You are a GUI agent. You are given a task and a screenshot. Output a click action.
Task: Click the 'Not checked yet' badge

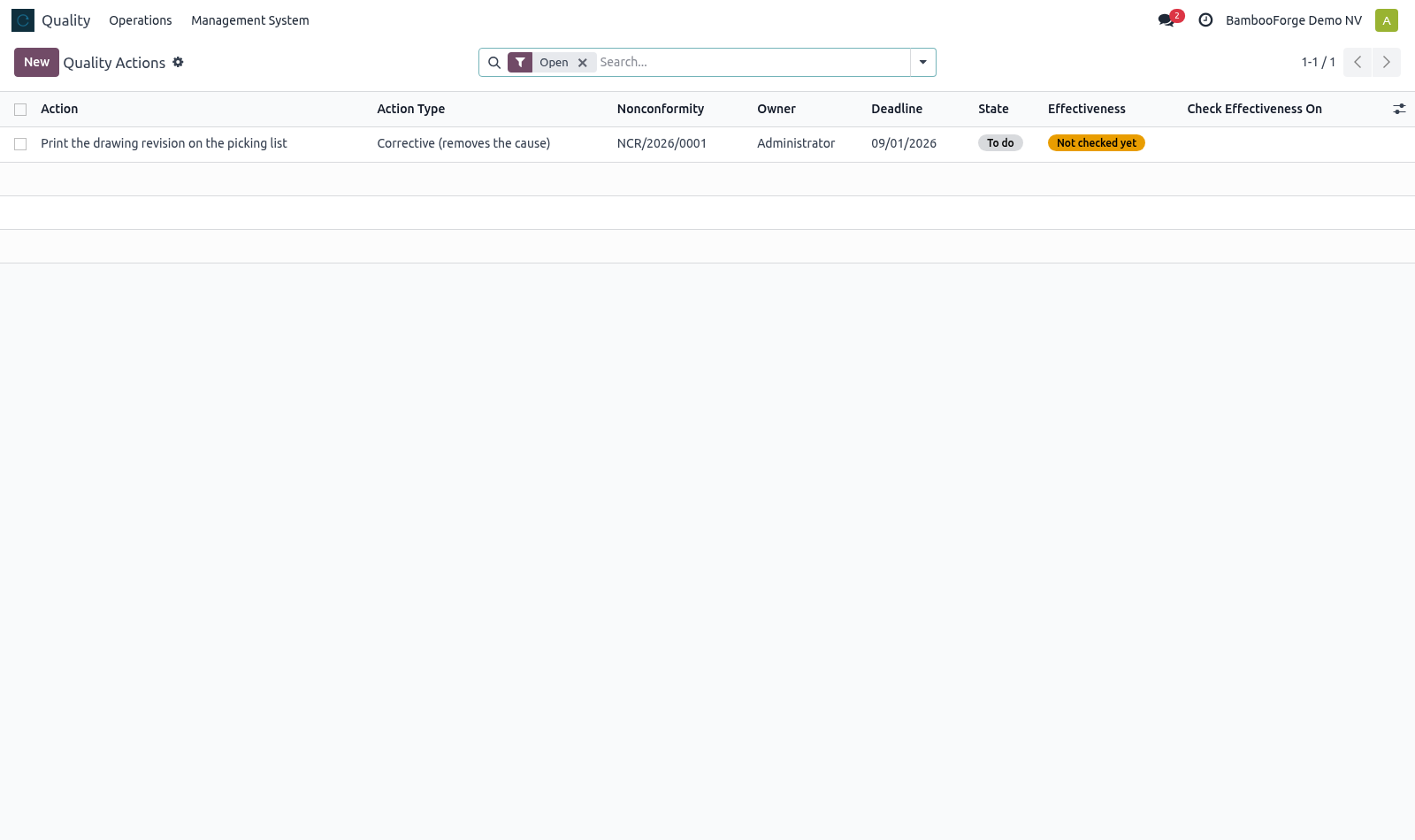[1097, 143]
